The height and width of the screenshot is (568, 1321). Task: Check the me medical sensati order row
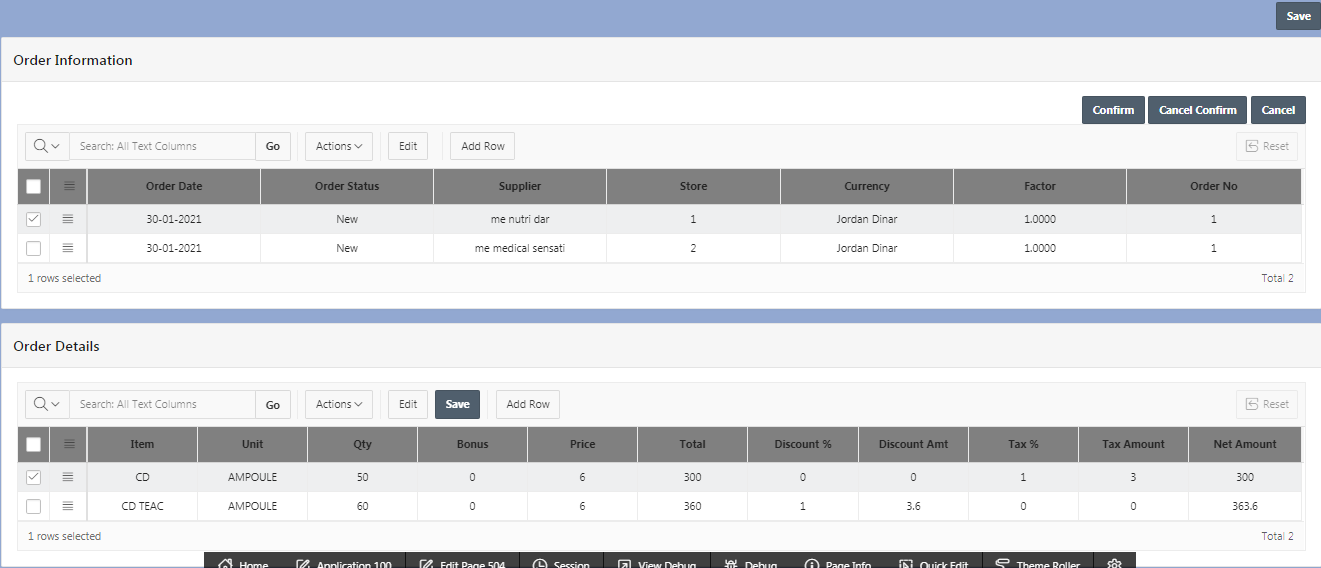pos(34,248)
